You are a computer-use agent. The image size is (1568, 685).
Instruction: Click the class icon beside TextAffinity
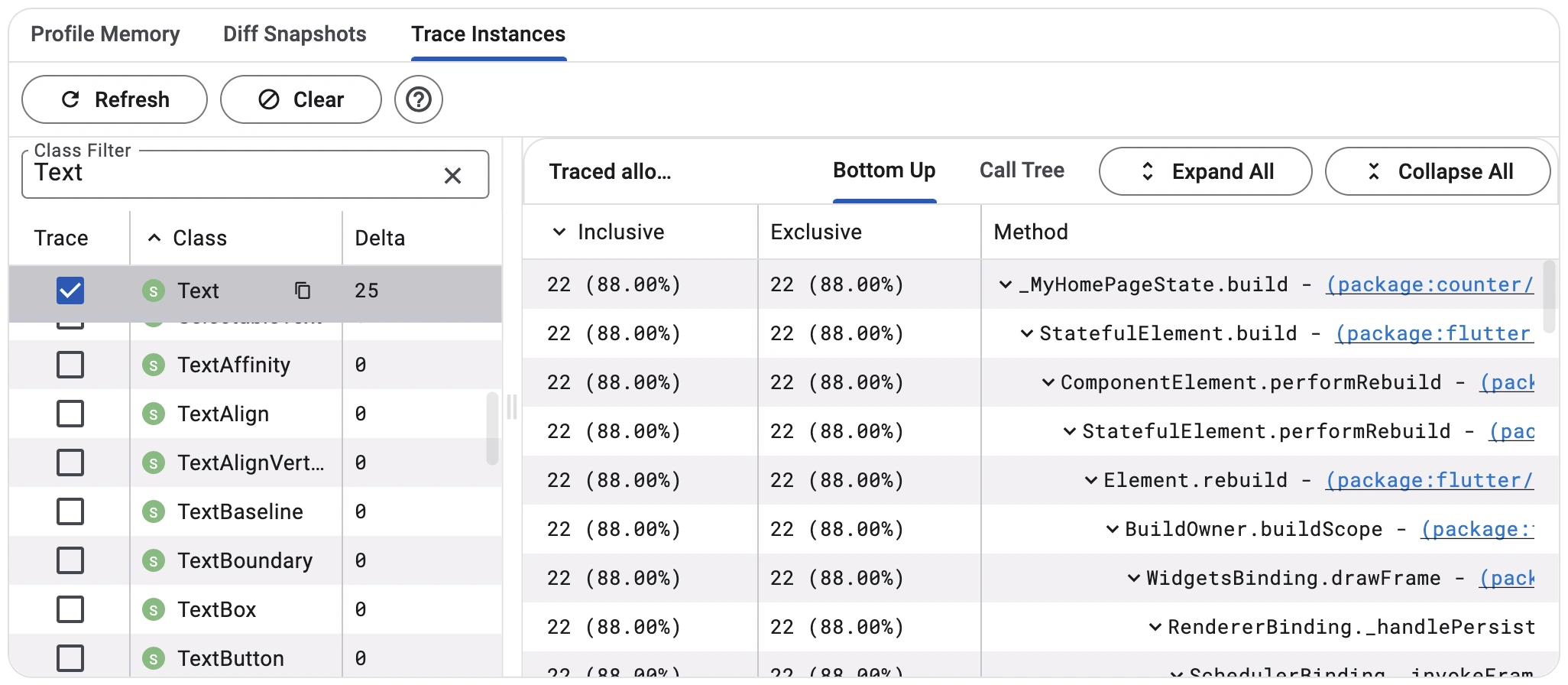[x=154, y=365]
